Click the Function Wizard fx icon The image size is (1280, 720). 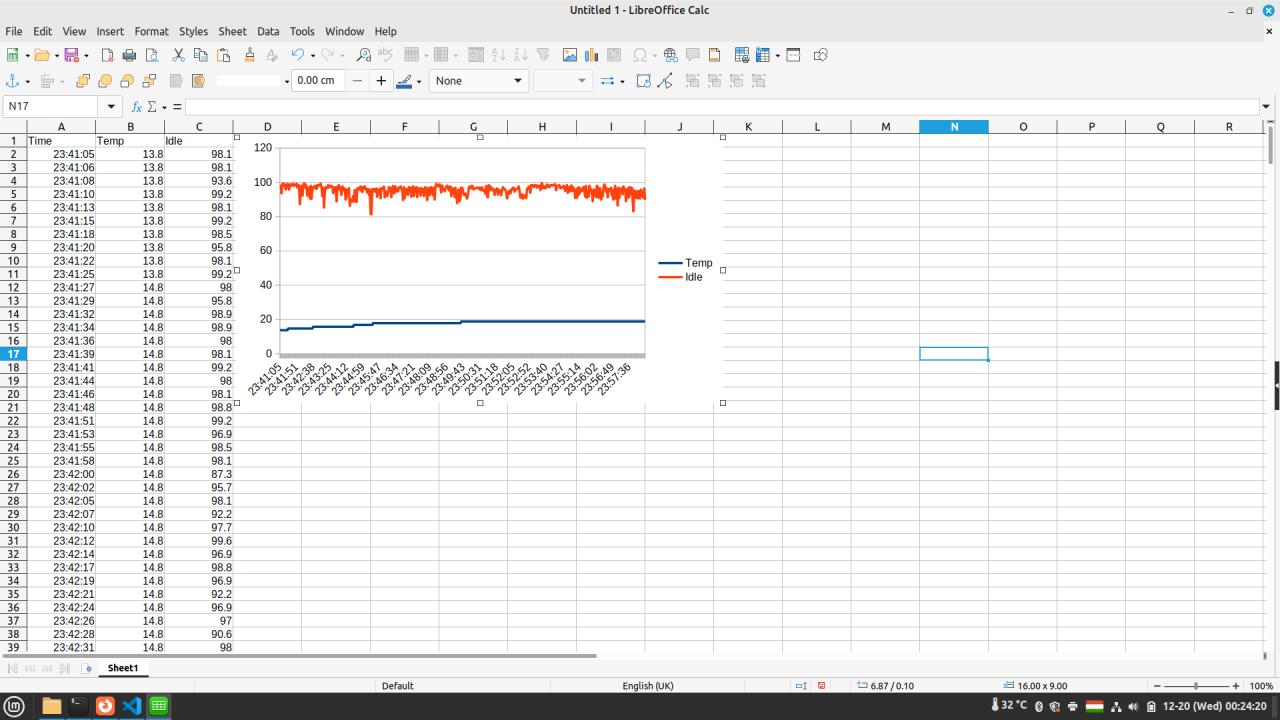[x=137, y=106]
